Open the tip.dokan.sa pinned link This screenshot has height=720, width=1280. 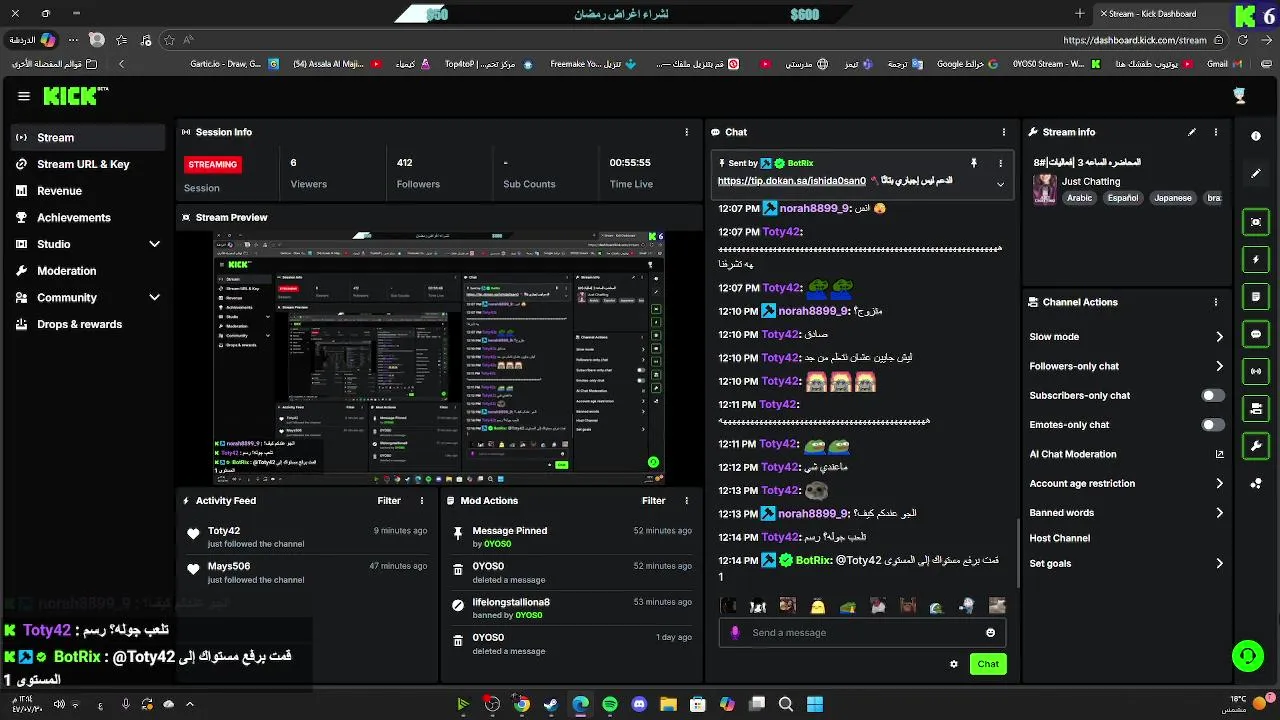point(791,182)
